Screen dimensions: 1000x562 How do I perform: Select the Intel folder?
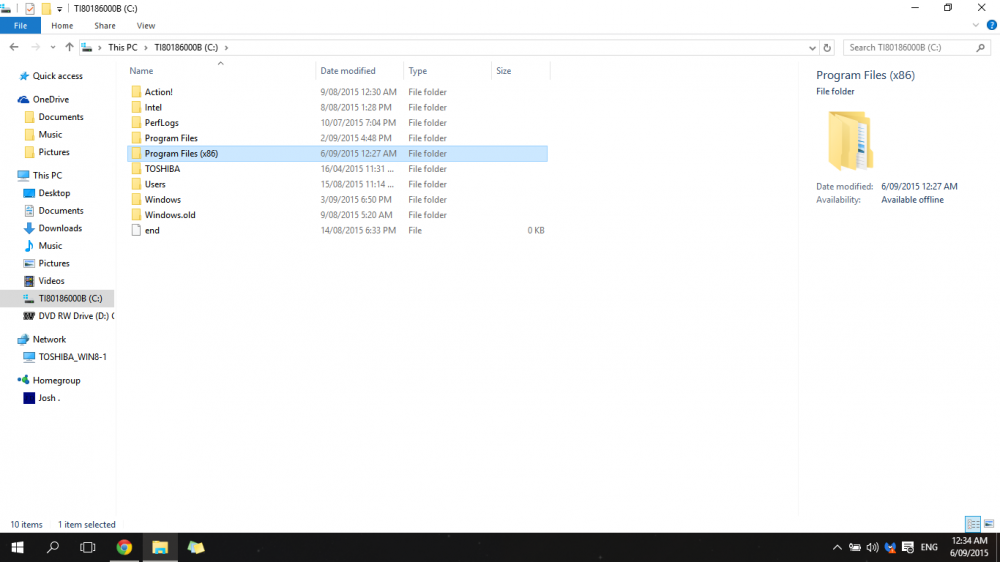click(153, 107)
